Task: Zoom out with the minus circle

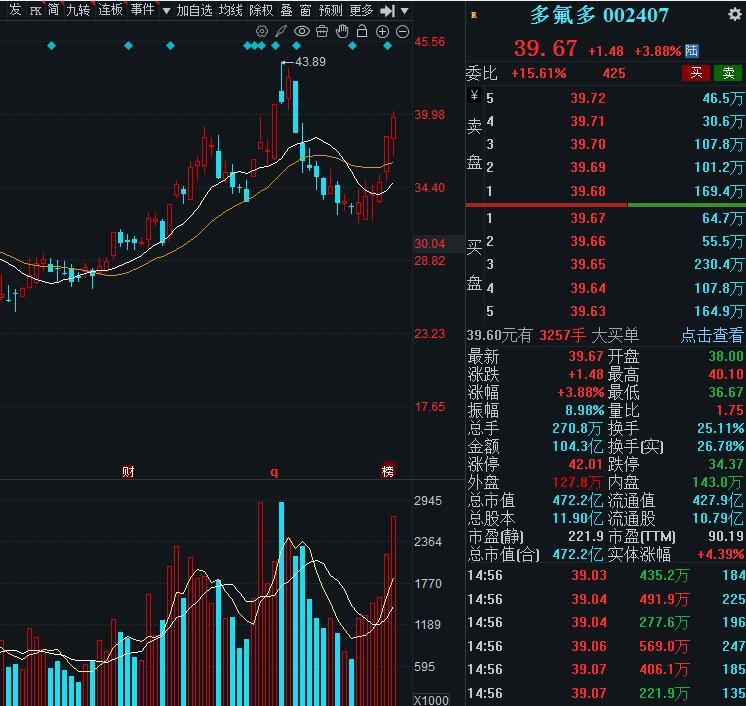Action: (402, 32)
